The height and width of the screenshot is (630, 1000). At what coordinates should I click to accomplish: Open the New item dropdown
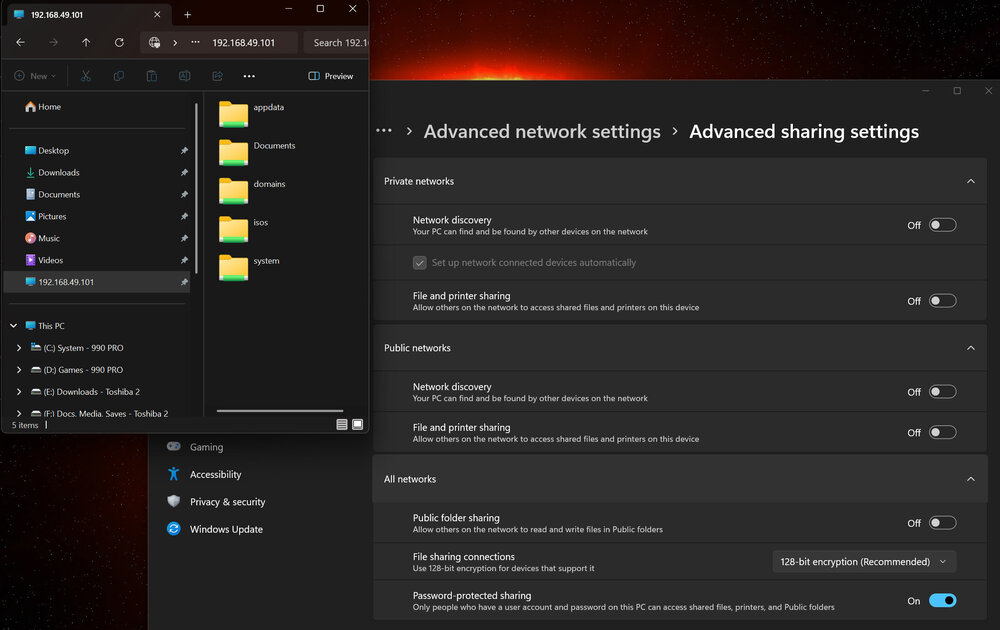click(x=35, y=76)
